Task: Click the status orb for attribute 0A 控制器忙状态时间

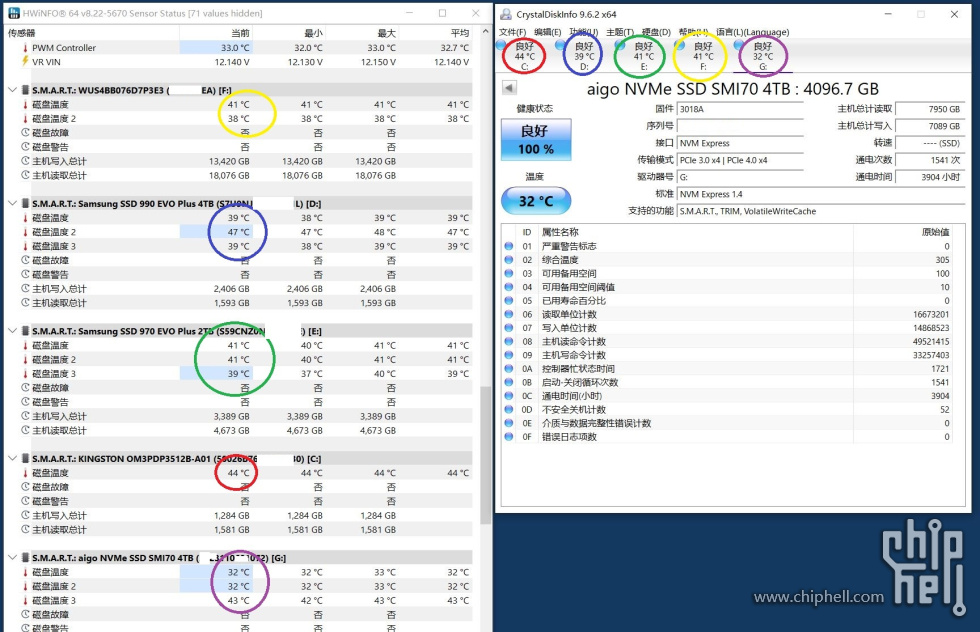Action: pos(509,369)
